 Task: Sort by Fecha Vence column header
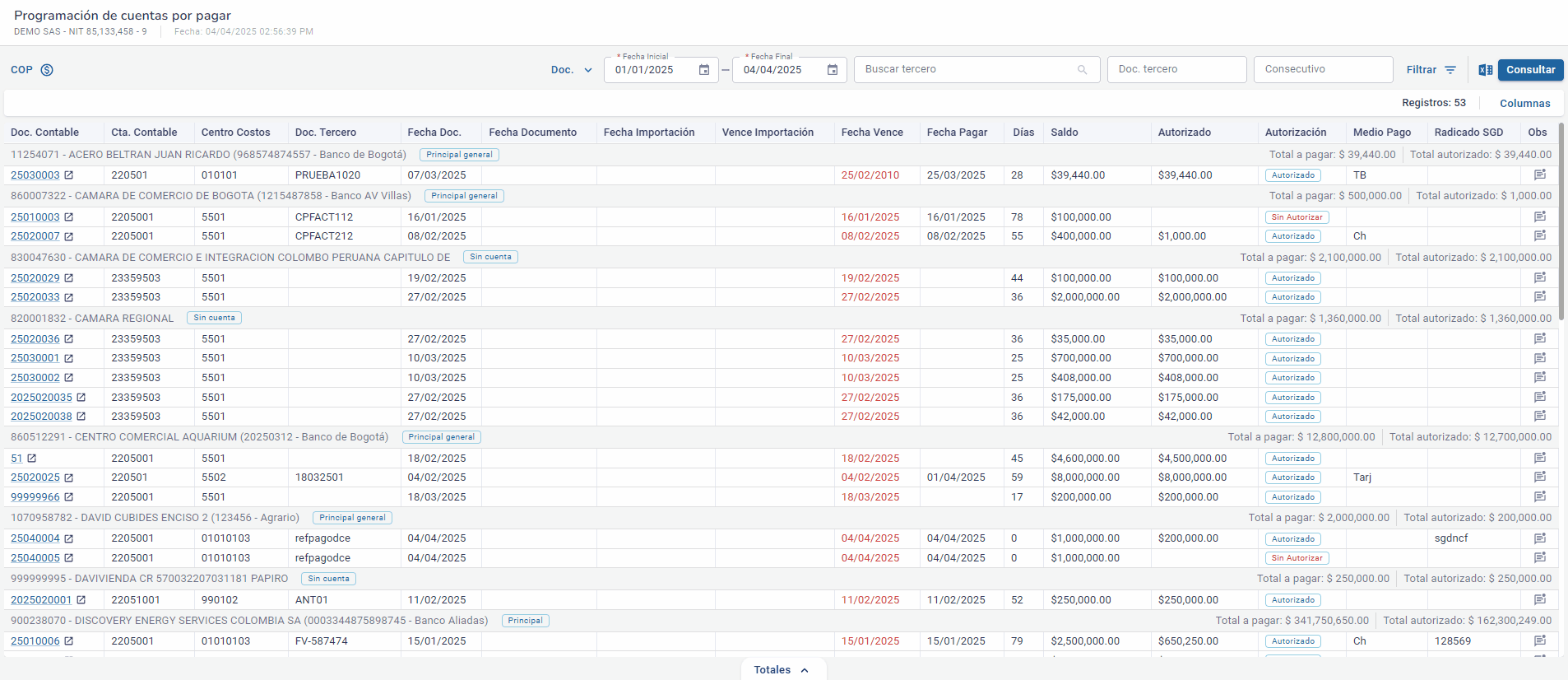point(872,133)
